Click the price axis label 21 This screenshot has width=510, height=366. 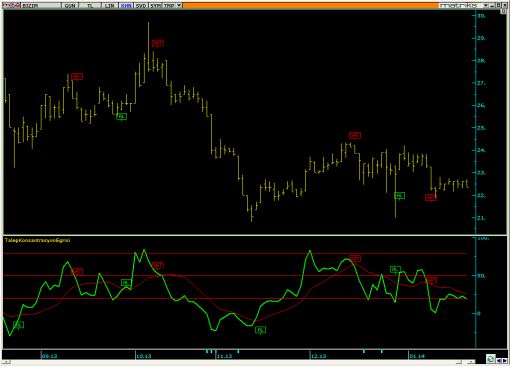click(481, 218)
